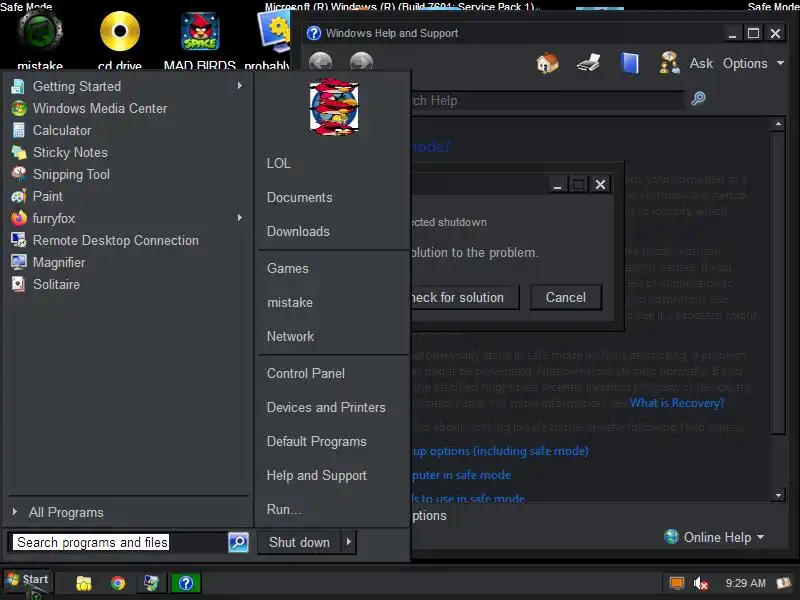Open Downloads from Start menu

[x=298, y=232]
